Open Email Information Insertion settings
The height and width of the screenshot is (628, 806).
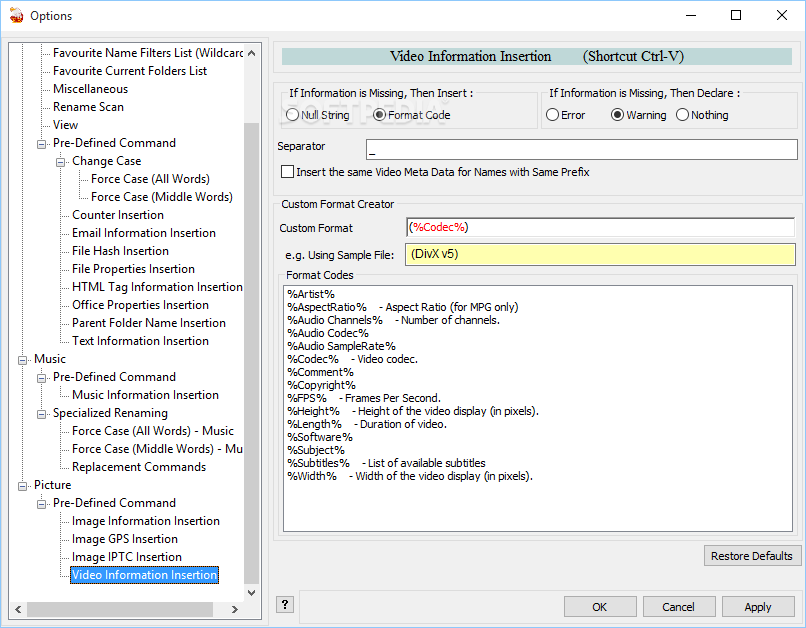point(144,233)
